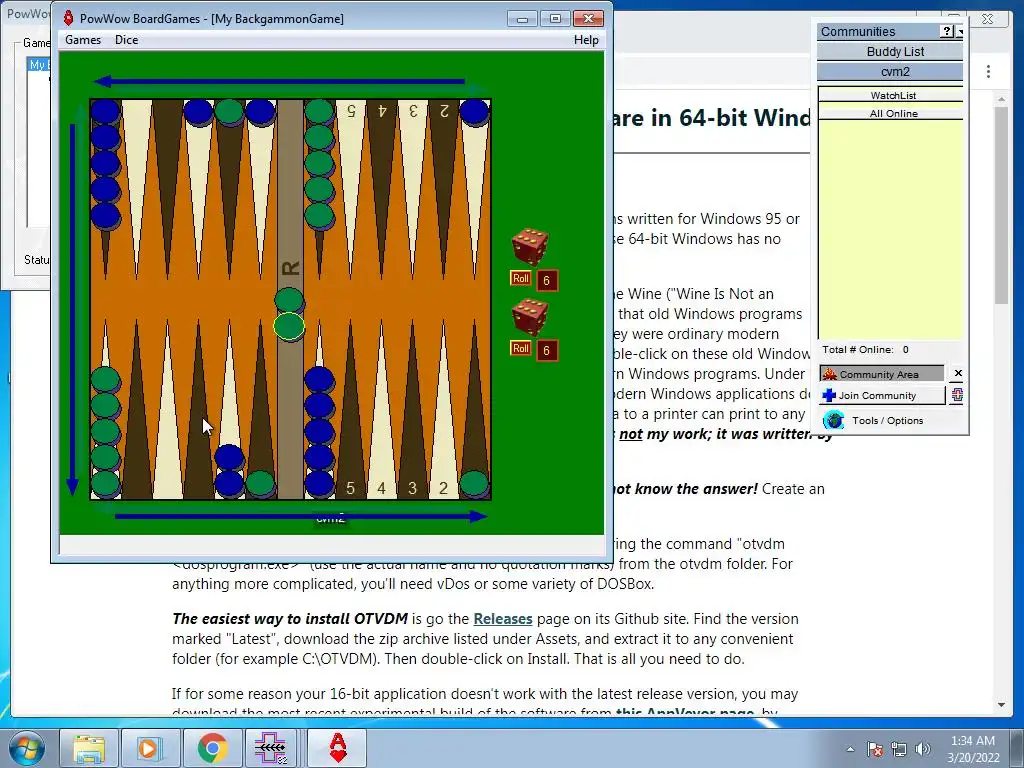
Task: Click the blue plus icon on Join Community
Action: pos(829,395)
